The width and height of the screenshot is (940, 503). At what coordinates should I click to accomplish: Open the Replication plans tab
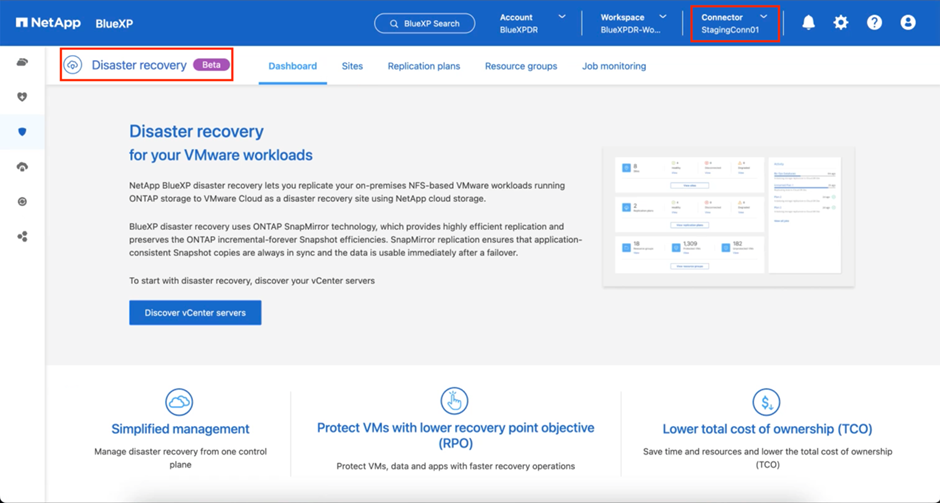click(x=424, y=66)
